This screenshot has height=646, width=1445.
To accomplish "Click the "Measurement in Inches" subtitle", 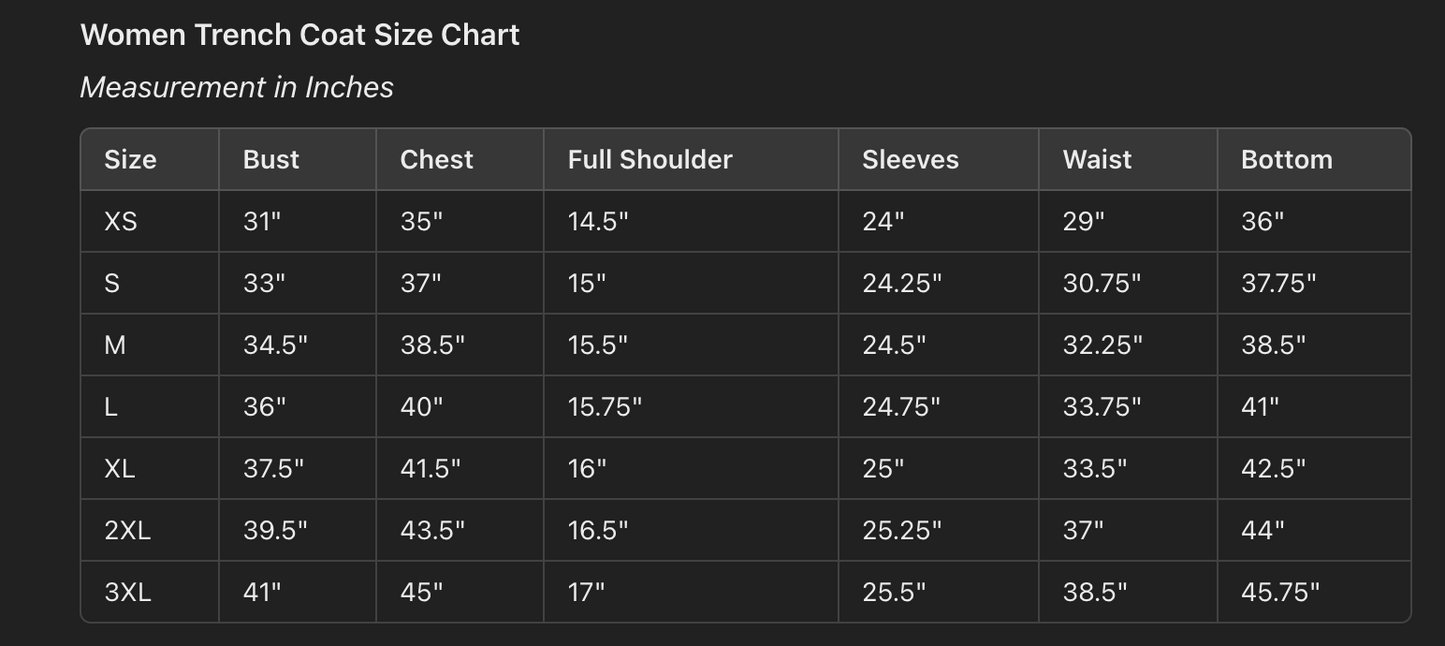I will click(x=236, y=88).
